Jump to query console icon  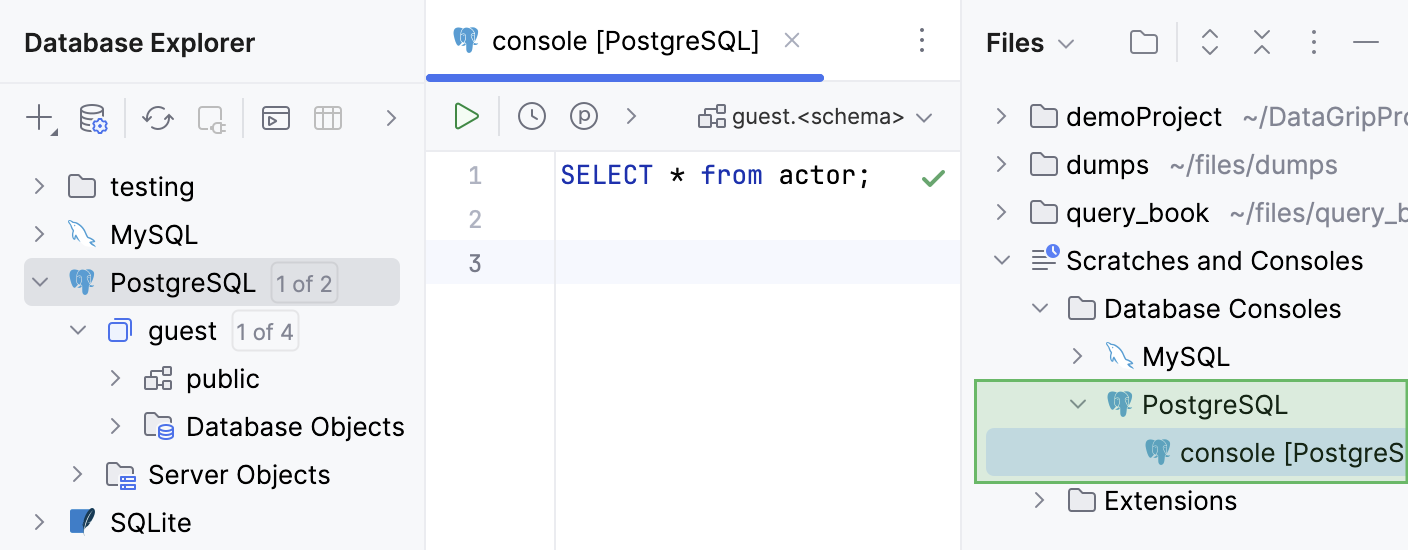(276, 119)
